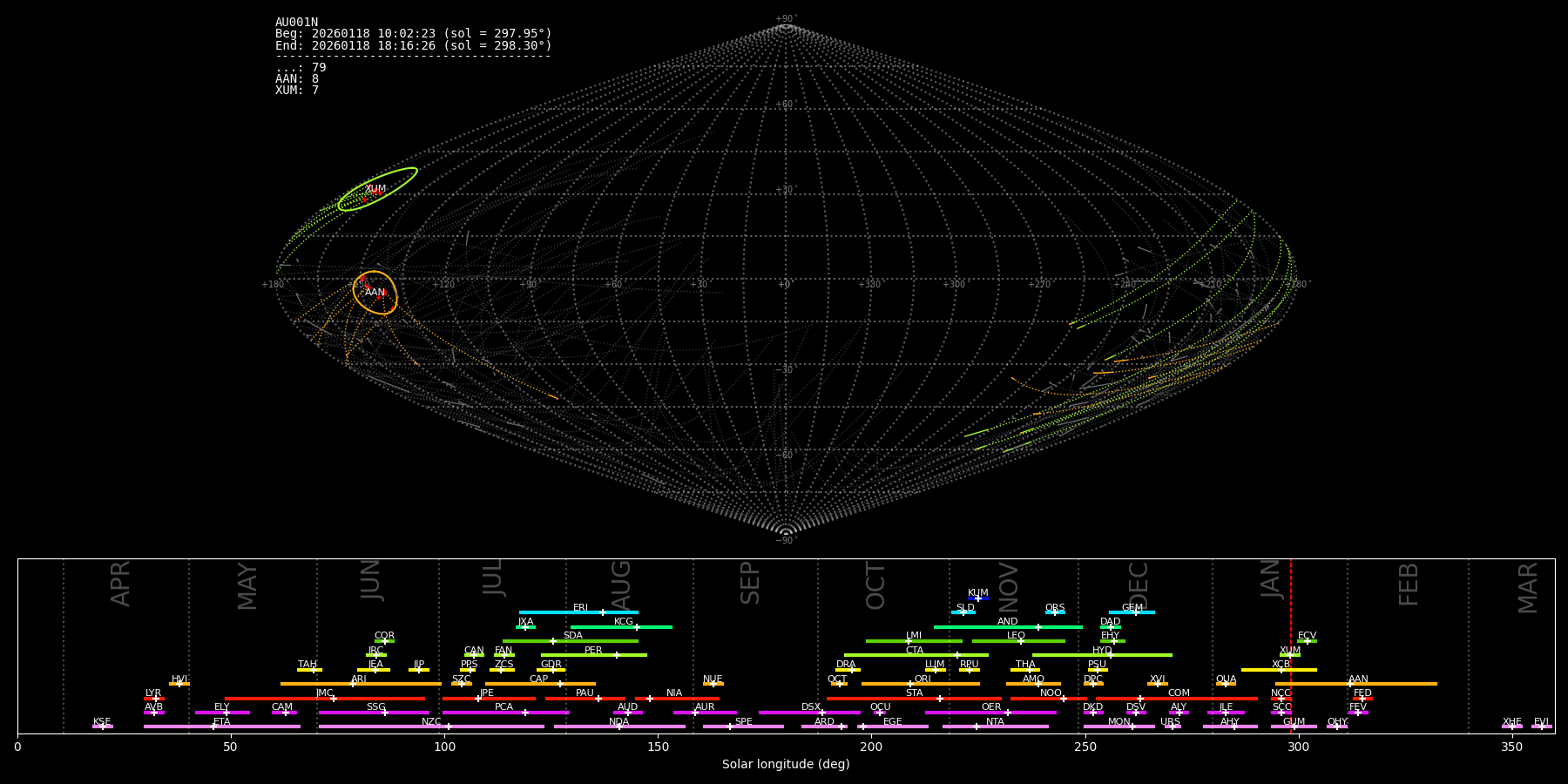Click the JMC shower label in timeline

pos(325,693)
